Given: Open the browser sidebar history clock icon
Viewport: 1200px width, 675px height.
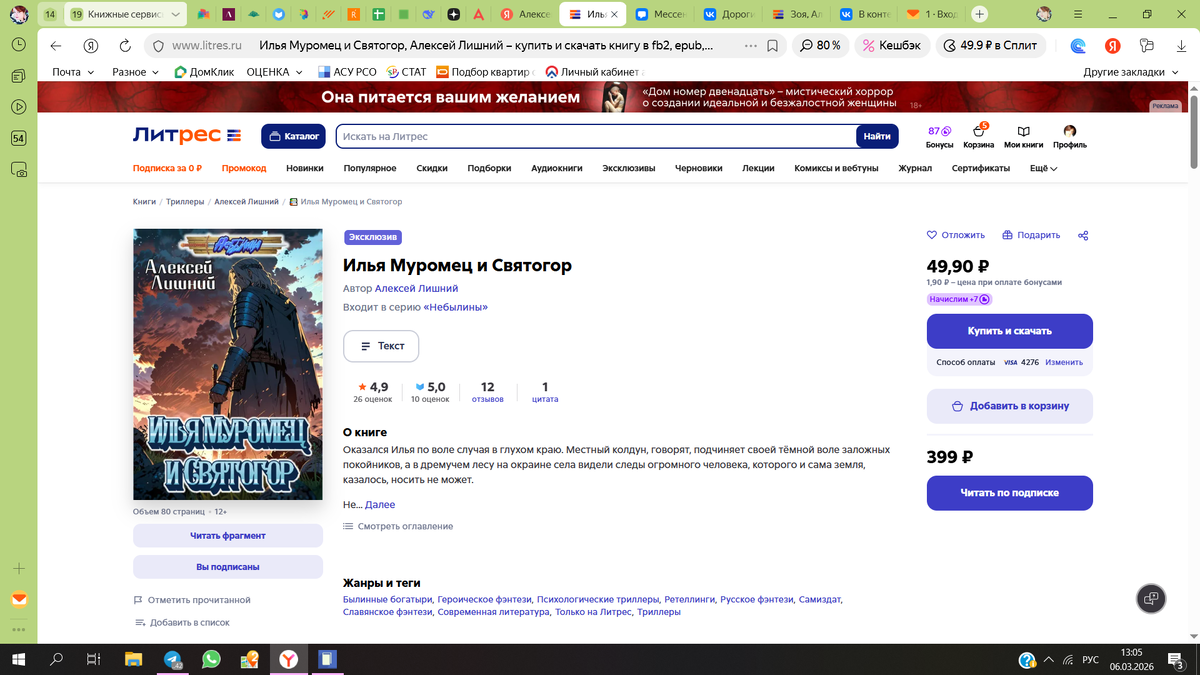Looking at the screenshot, I should pyautogui.click(x=18, y=45).
